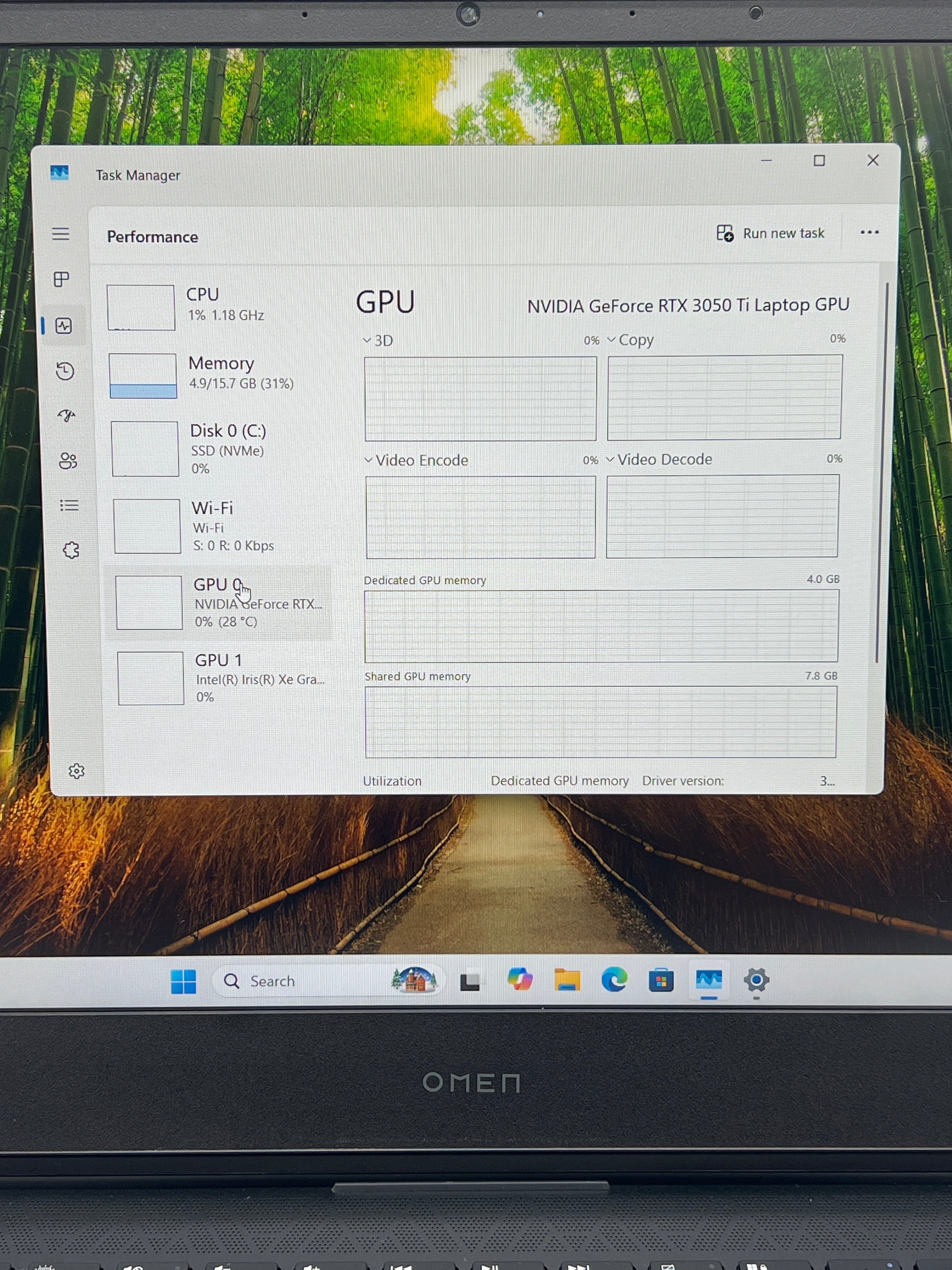The image size is (952, 1270).
Task: Select the Performance page icon in sidebar
Action: [x=64, y=326]
